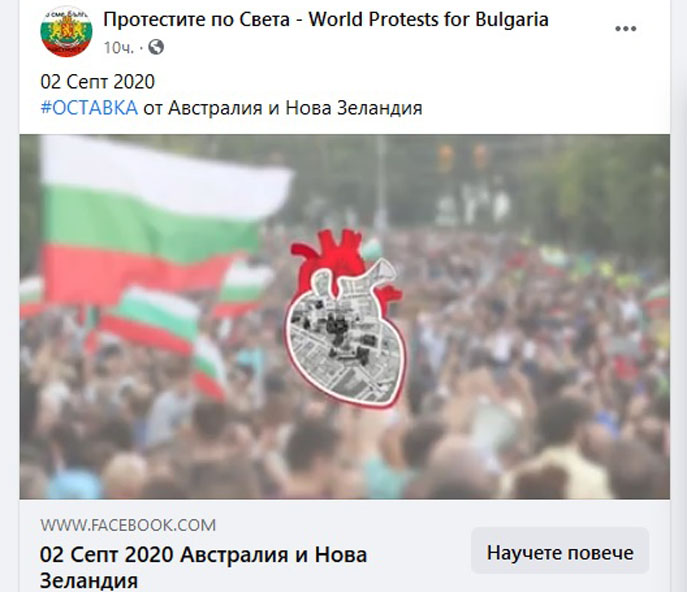
Task: Click the public globe privacy icon
Action: coord(156,47)
